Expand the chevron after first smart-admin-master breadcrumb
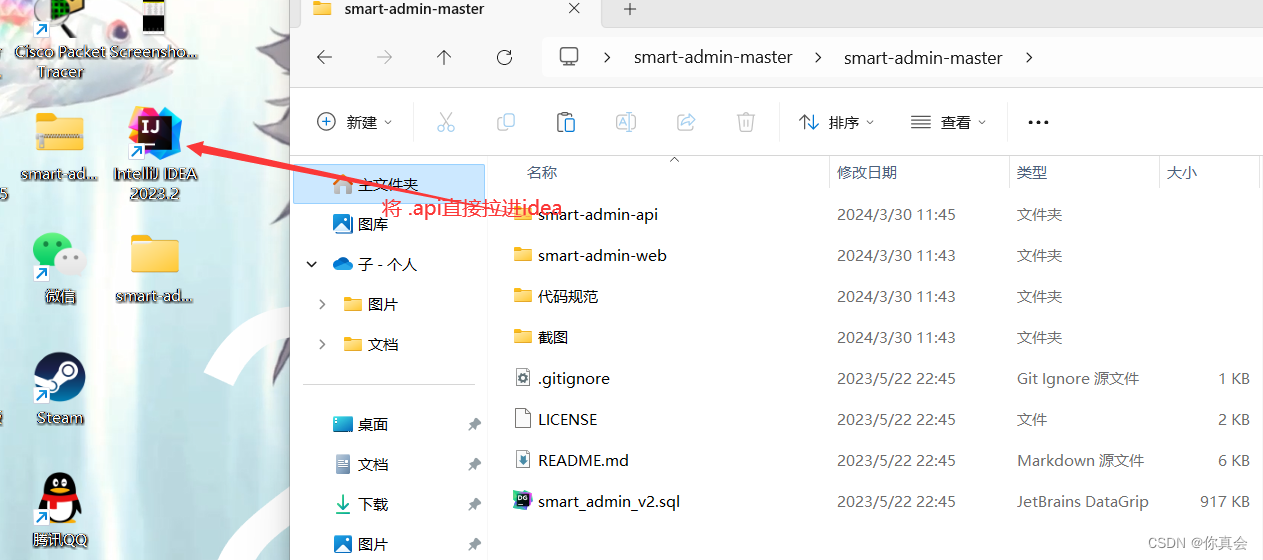 coord(818,57)
